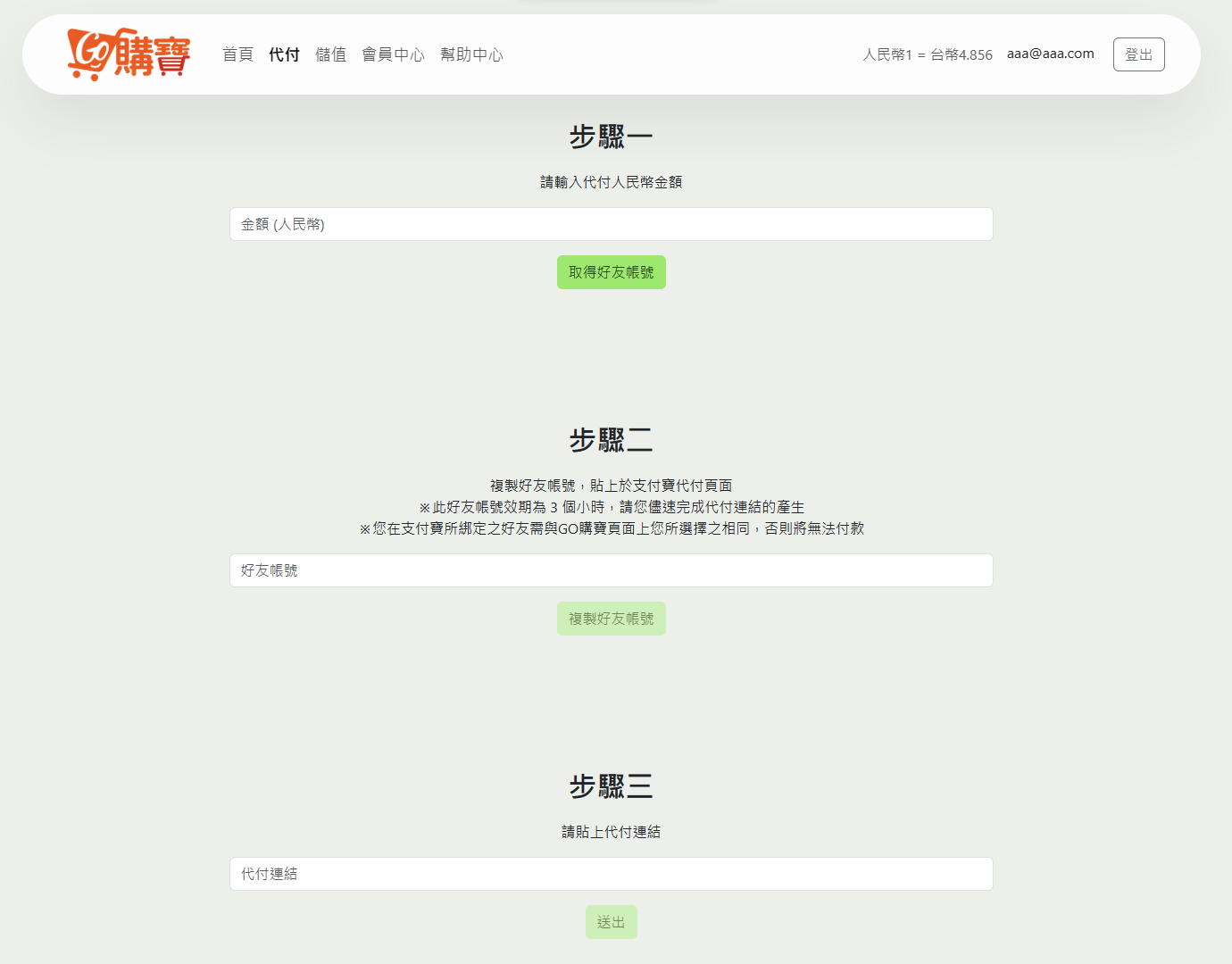Click the aaa@aaa.com account email

click(1050, 54)
